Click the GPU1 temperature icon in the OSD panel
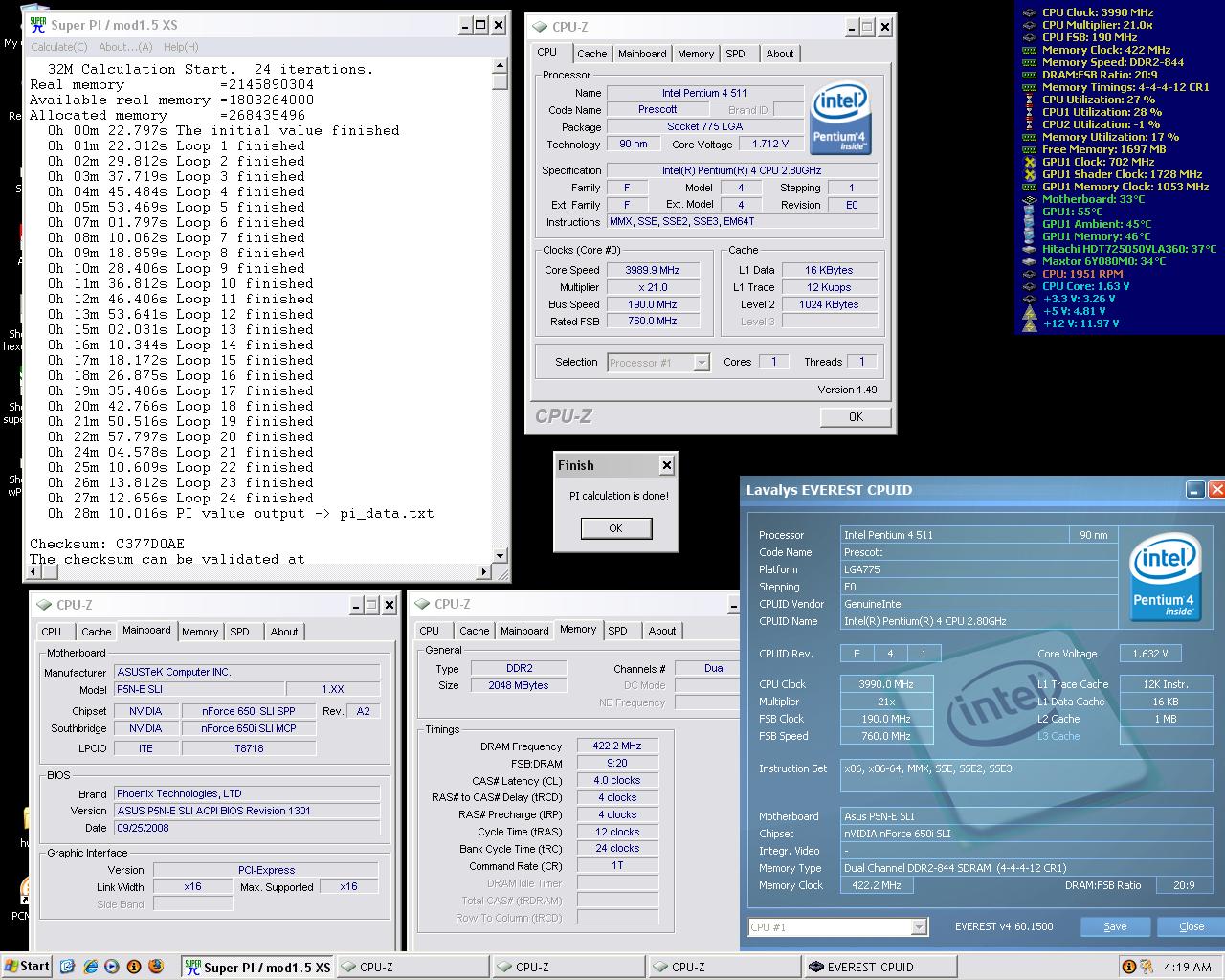The height and width of the screenshot is (980, 1225). click(1029, 212)
